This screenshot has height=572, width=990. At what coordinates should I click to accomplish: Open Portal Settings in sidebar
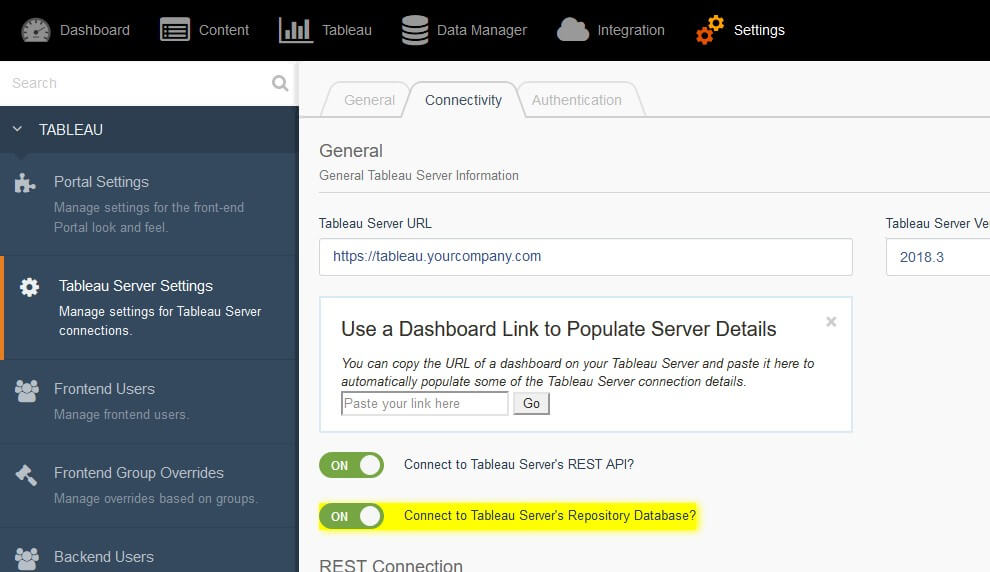coord(150,204)
